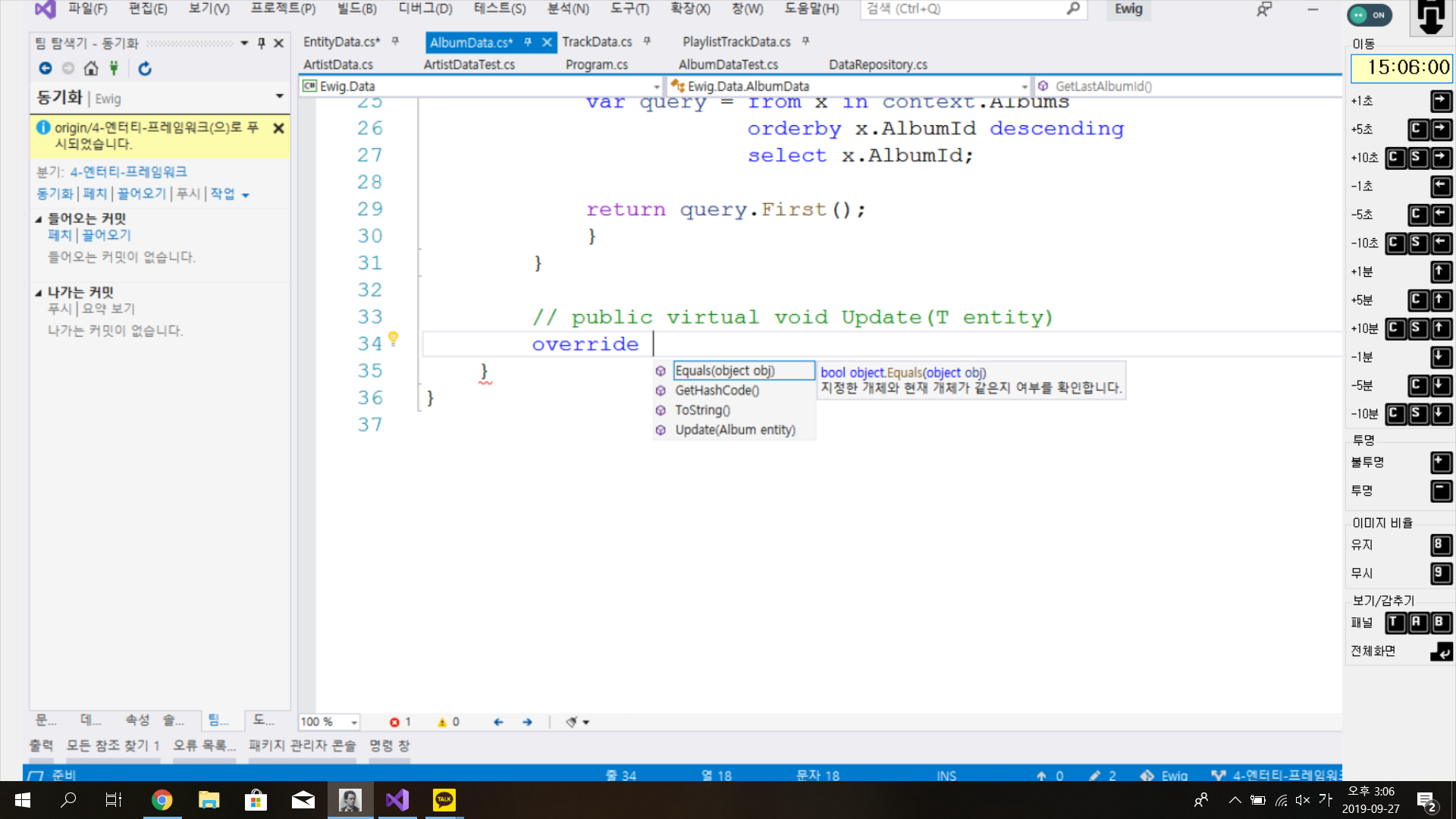Open Team Explorer home icon
This screenshot has width=1456, height=819.
pos(91,68)
